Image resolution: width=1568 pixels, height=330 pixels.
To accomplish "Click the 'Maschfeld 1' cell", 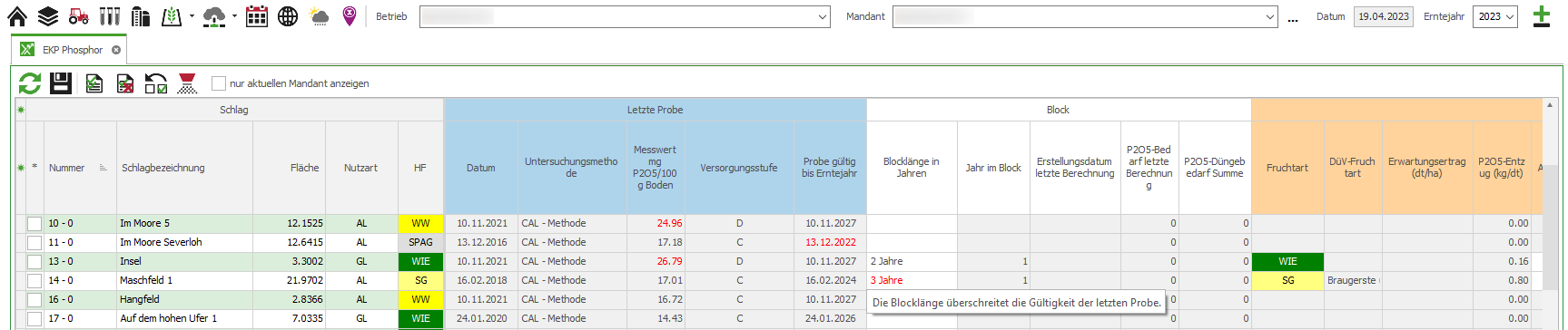I will 185,281.
